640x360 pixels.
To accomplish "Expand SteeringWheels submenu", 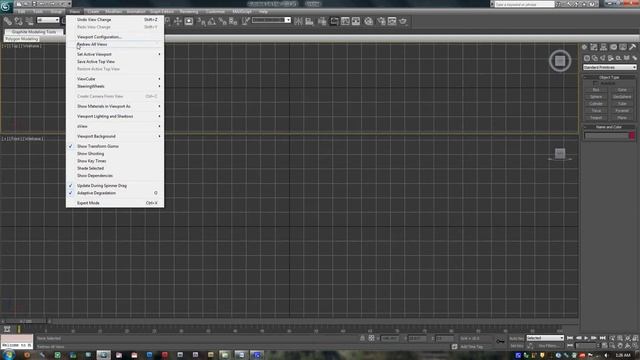I will (115, 86).
